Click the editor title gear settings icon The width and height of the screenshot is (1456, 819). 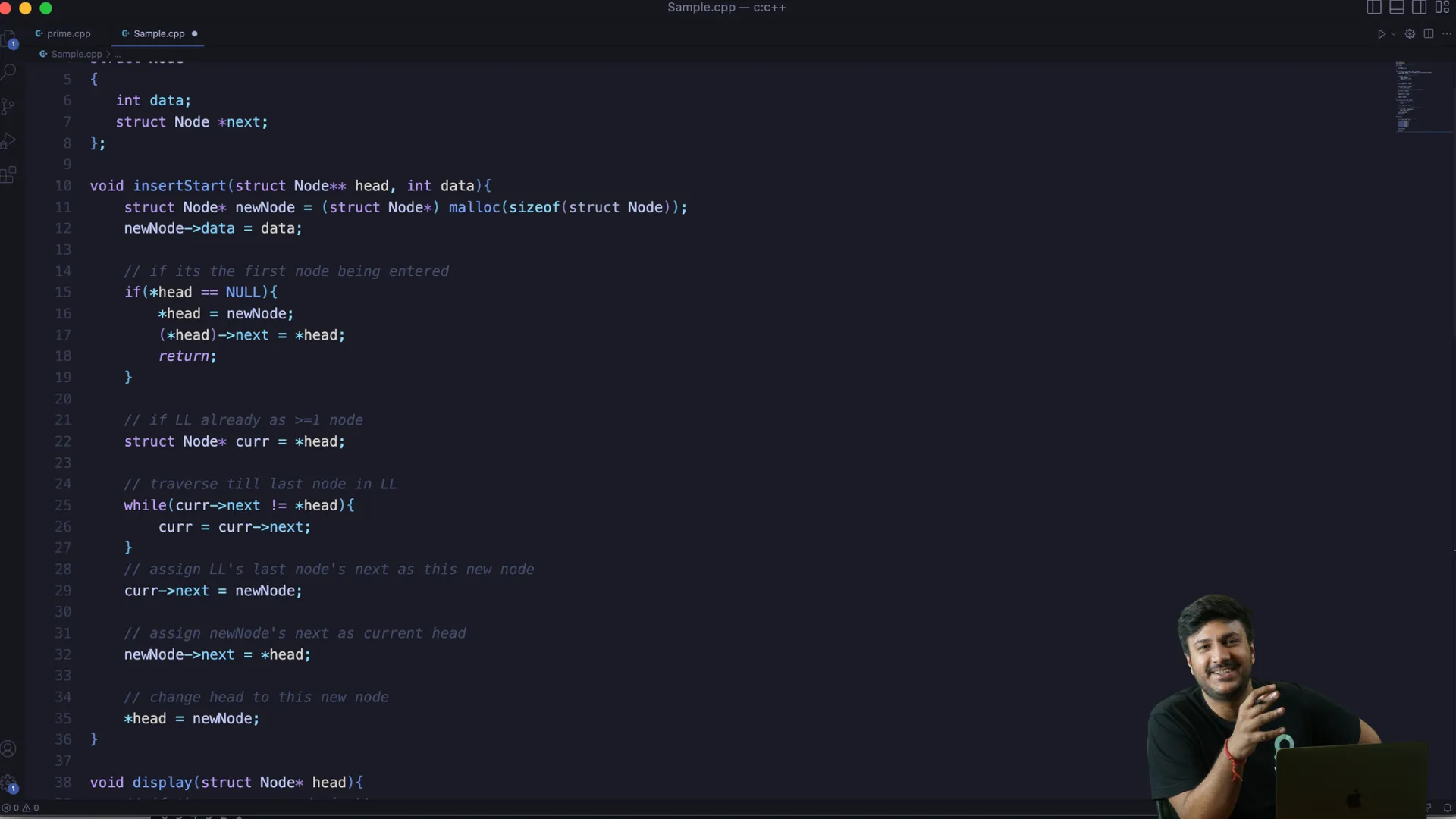pos(1410,34)
